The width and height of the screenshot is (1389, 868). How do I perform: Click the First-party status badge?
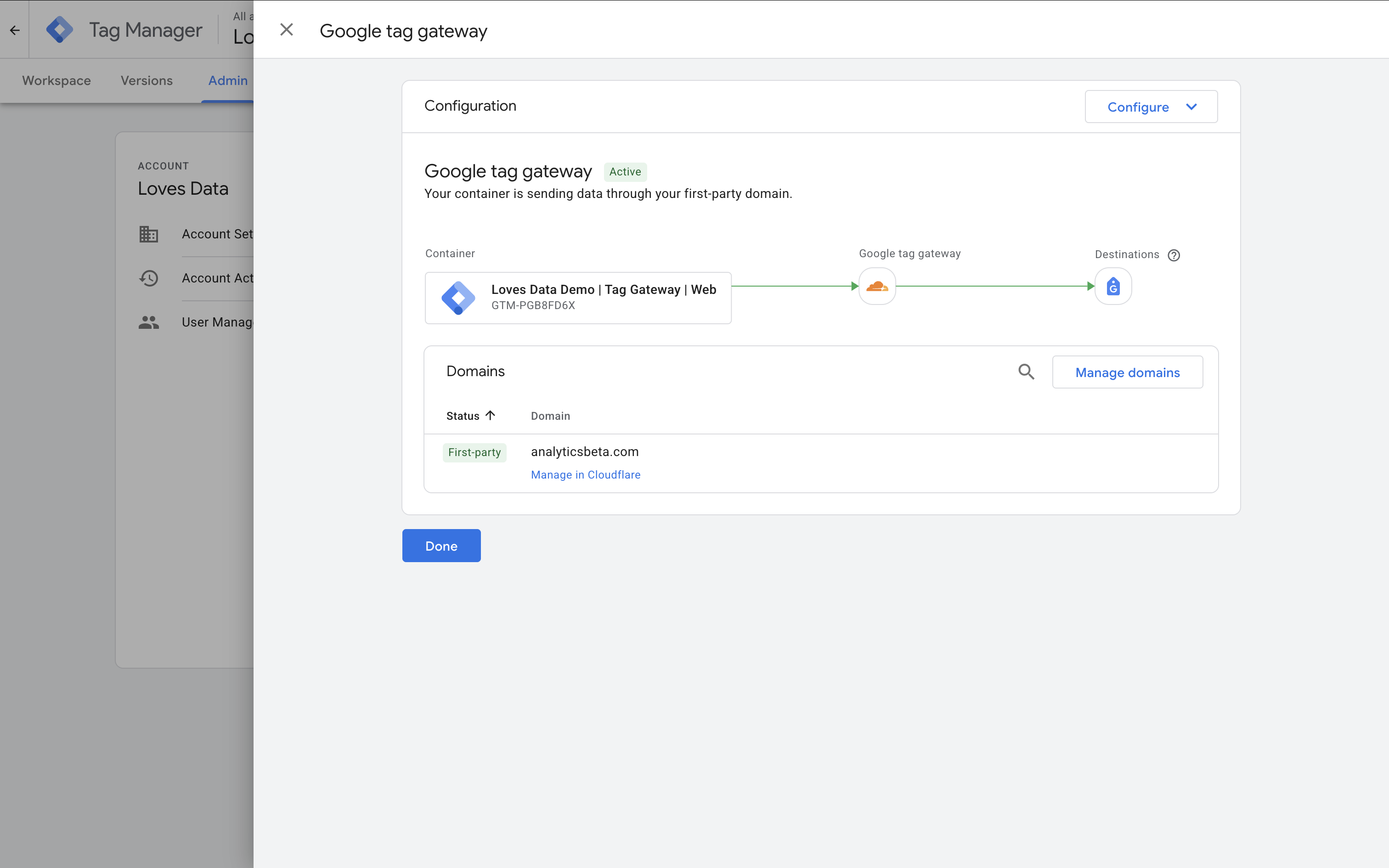(x=474, y=452)
